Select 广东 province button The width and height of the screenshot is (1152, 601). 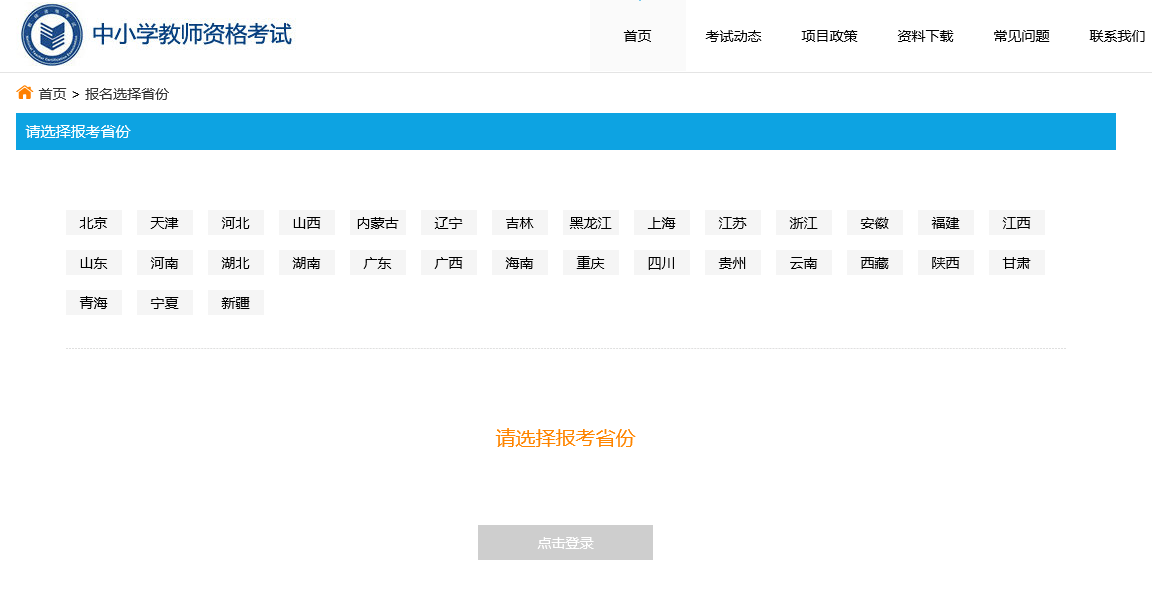pos(378,262)
